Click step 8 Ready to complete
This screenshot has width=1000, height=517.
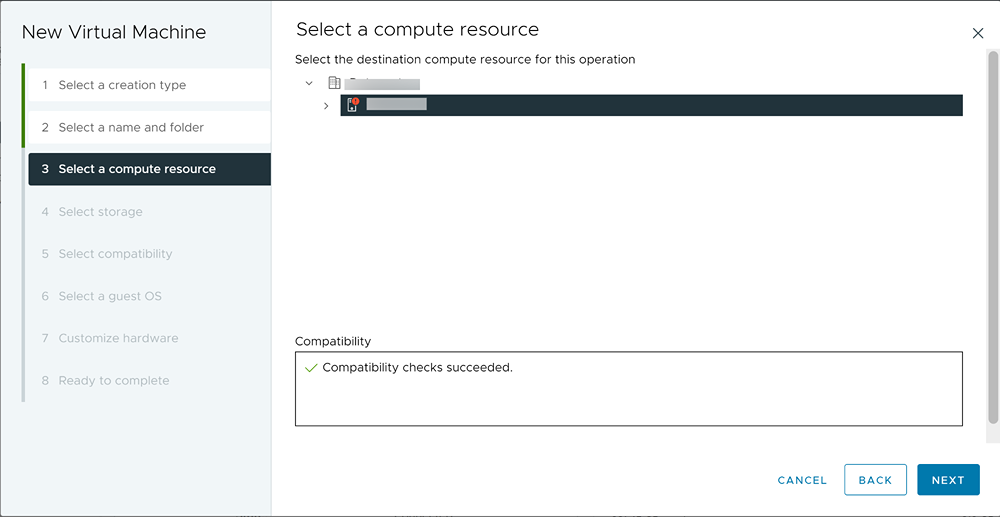114,380
